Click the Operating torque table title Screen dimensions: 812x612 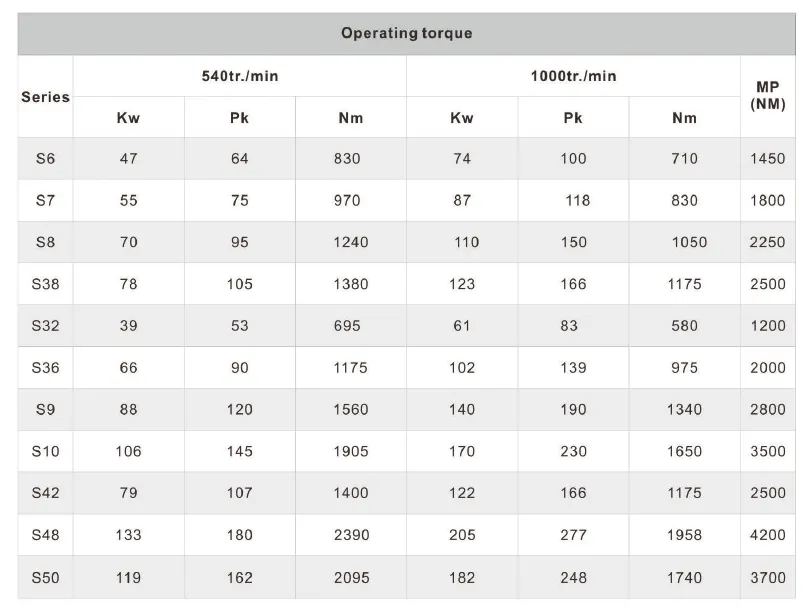[x=407, y=33]
